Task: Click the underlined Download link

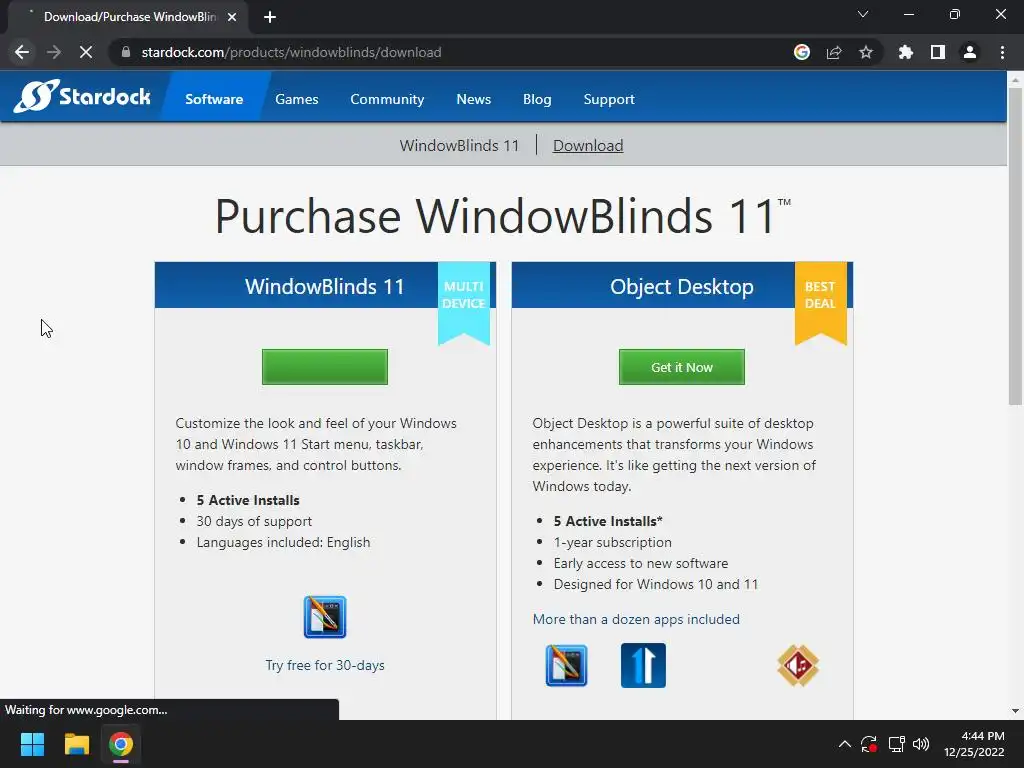Action: click(x=588, y=146)
